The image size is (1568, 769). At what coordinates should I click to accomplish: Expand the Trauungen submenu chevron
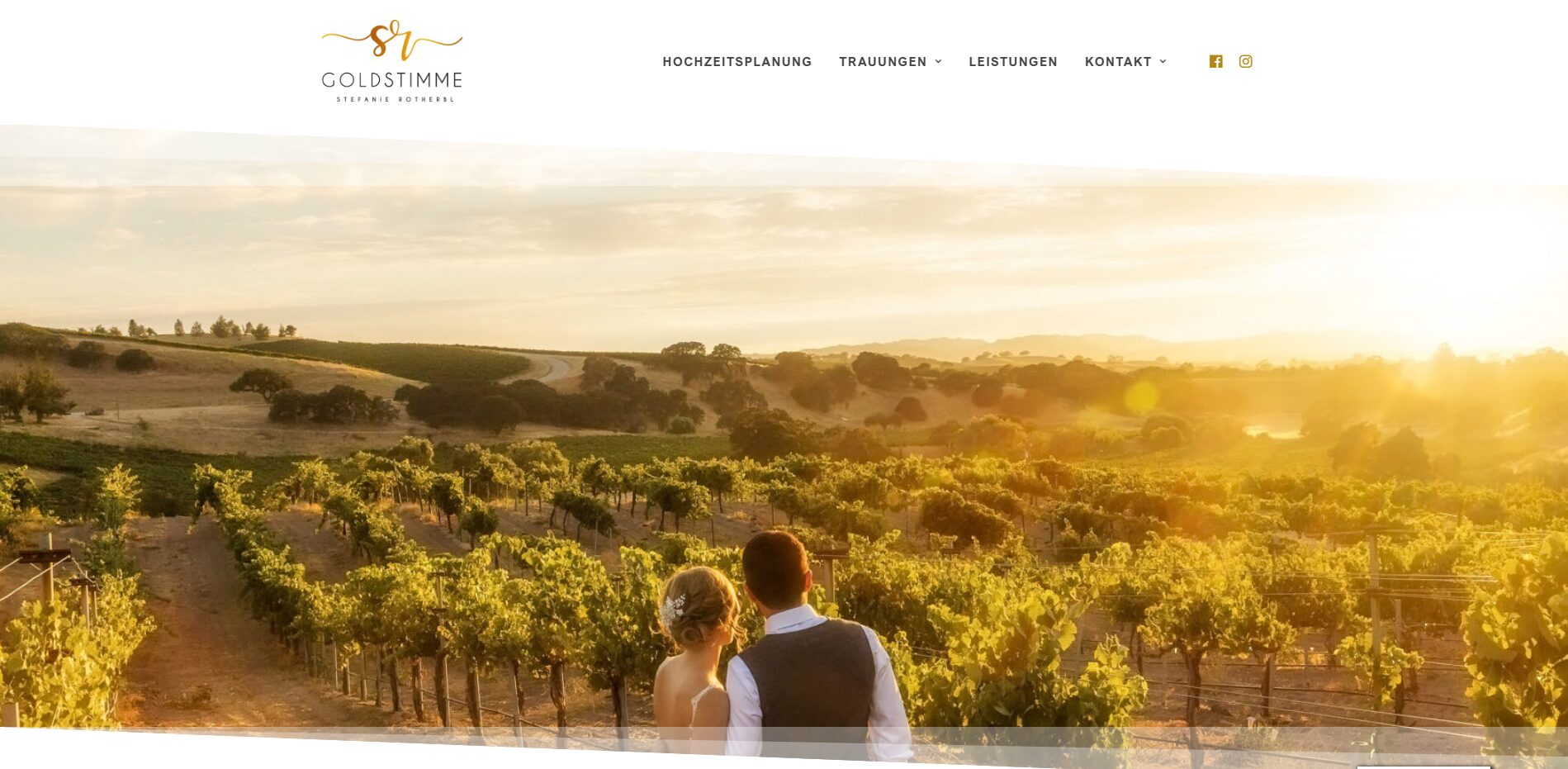(x=938, y=61)
